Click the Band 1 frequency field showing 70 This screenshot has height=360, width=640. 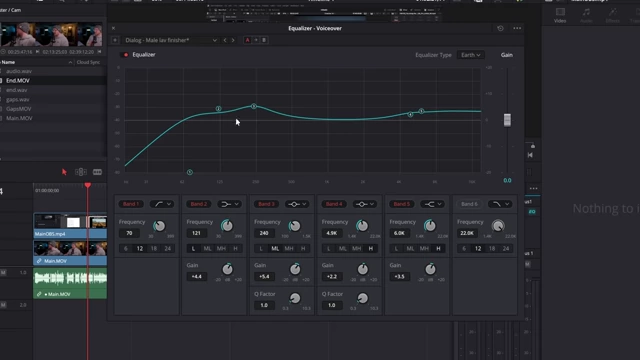[x=129, y=233]
